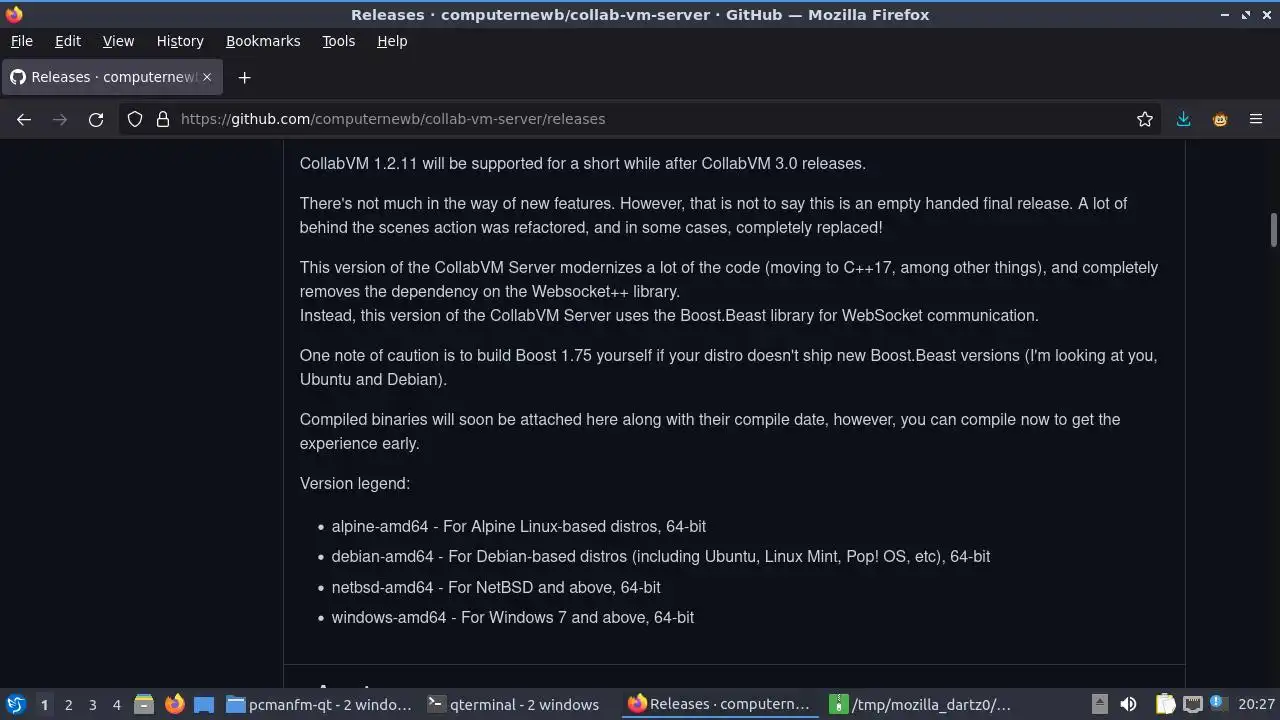Click the extension icon beside downloads
Image resolution: width=1280 pixels, height=720 pixels.
tap(1220, 119)
